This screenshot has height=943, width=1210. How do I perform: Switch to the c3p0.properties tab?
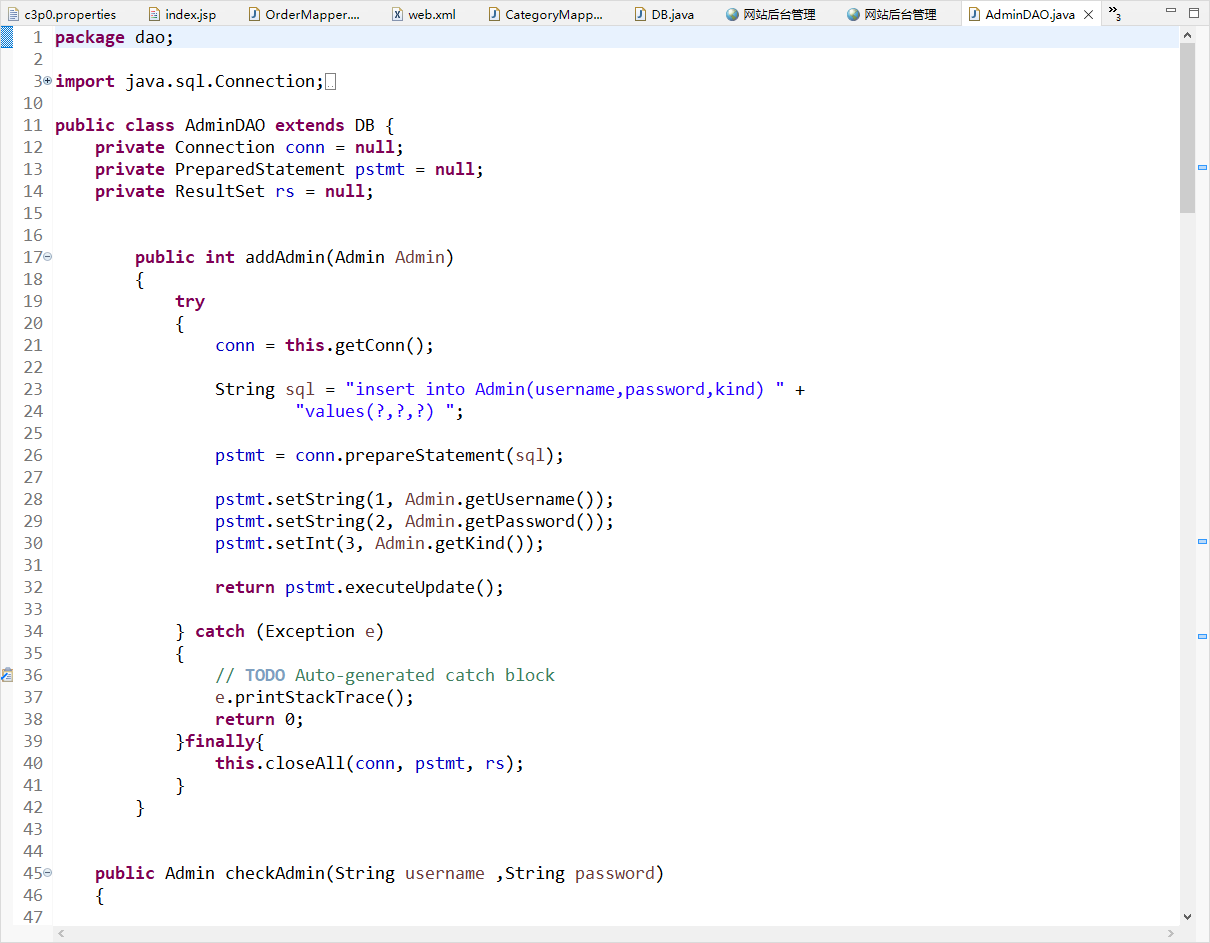point(60,15)
